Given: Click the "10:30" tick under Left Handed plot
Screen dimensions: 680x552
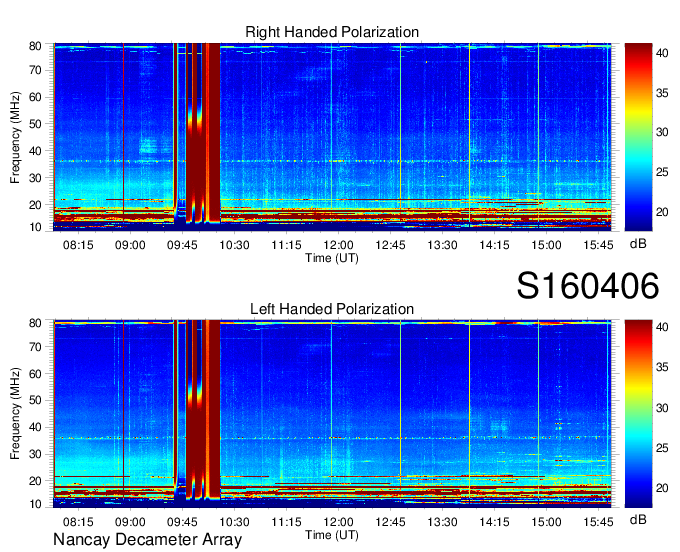Looking at the screenshot, I should point(234,522).
